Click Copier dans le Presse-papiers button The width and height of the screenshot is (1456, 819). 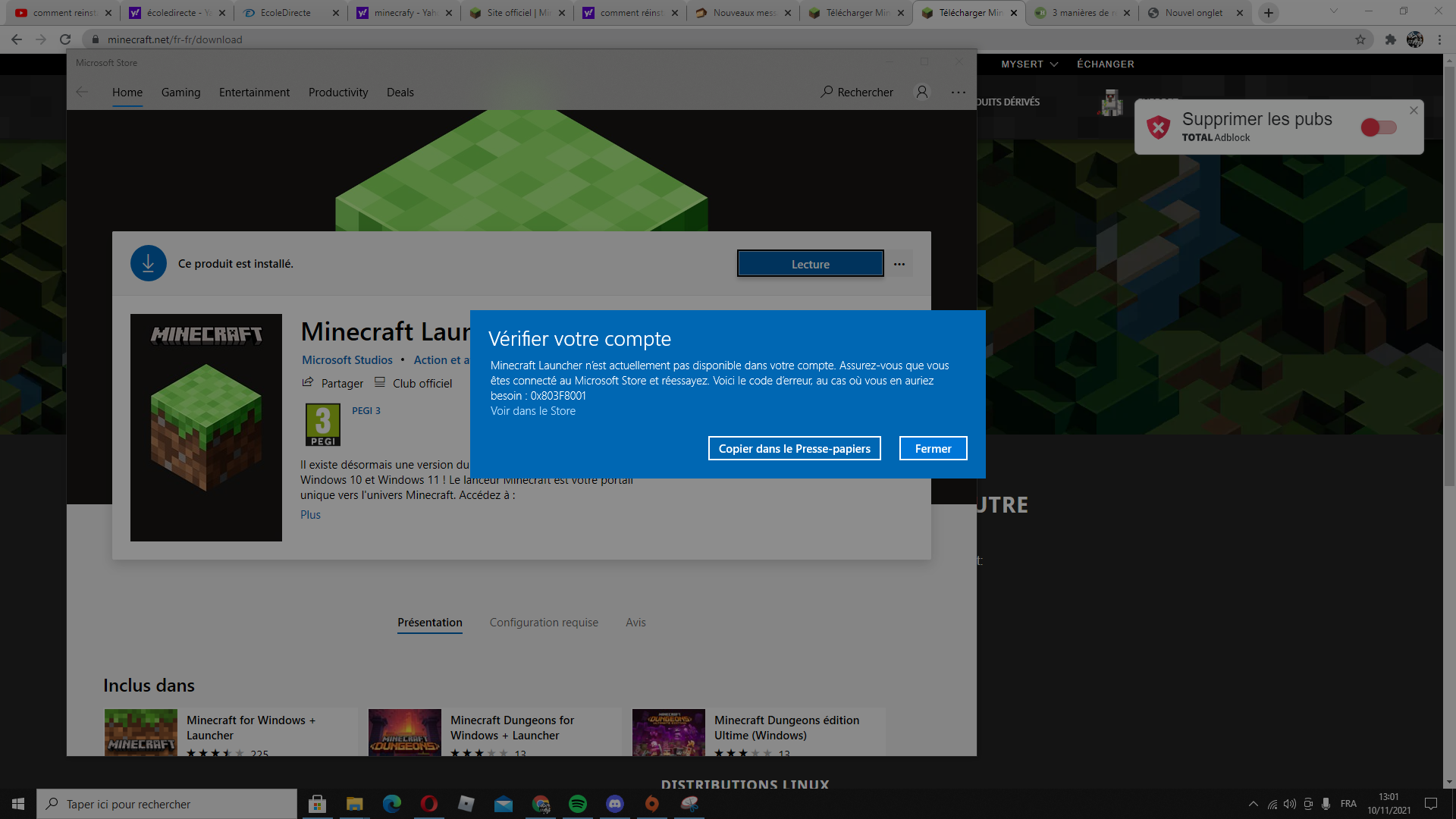(794, 448)
